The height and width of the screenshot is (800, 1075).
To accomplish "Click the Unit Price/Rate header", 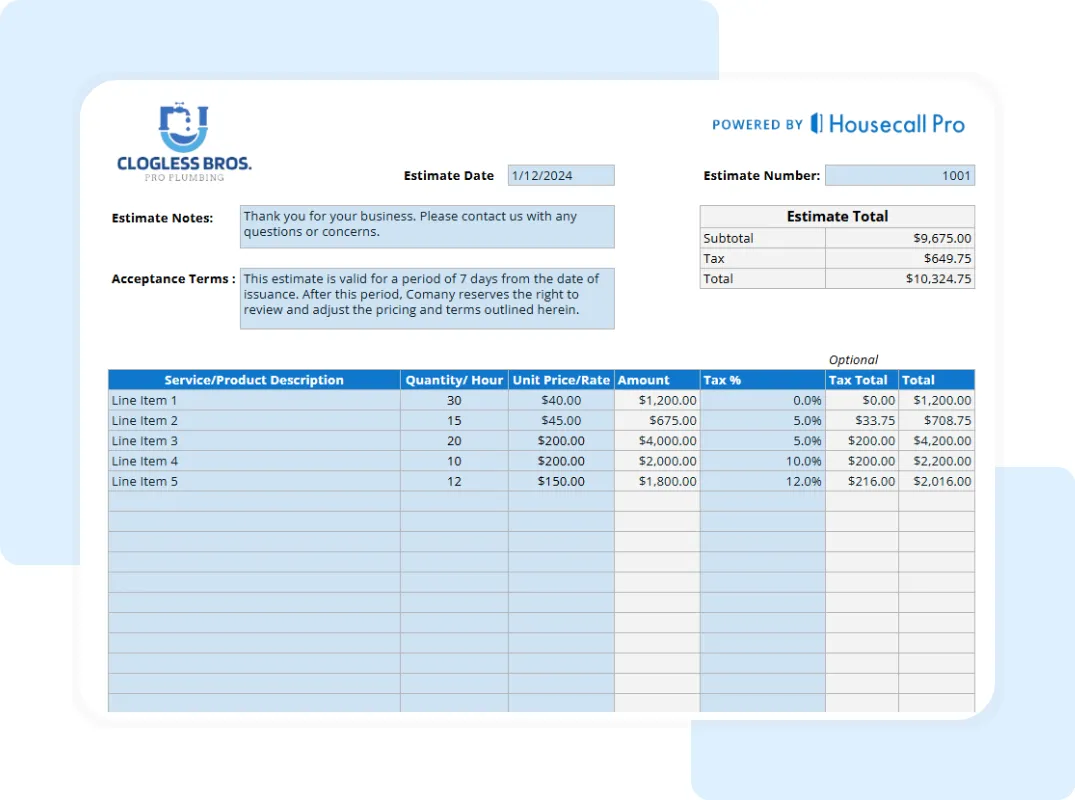I will tap(561, 380).
